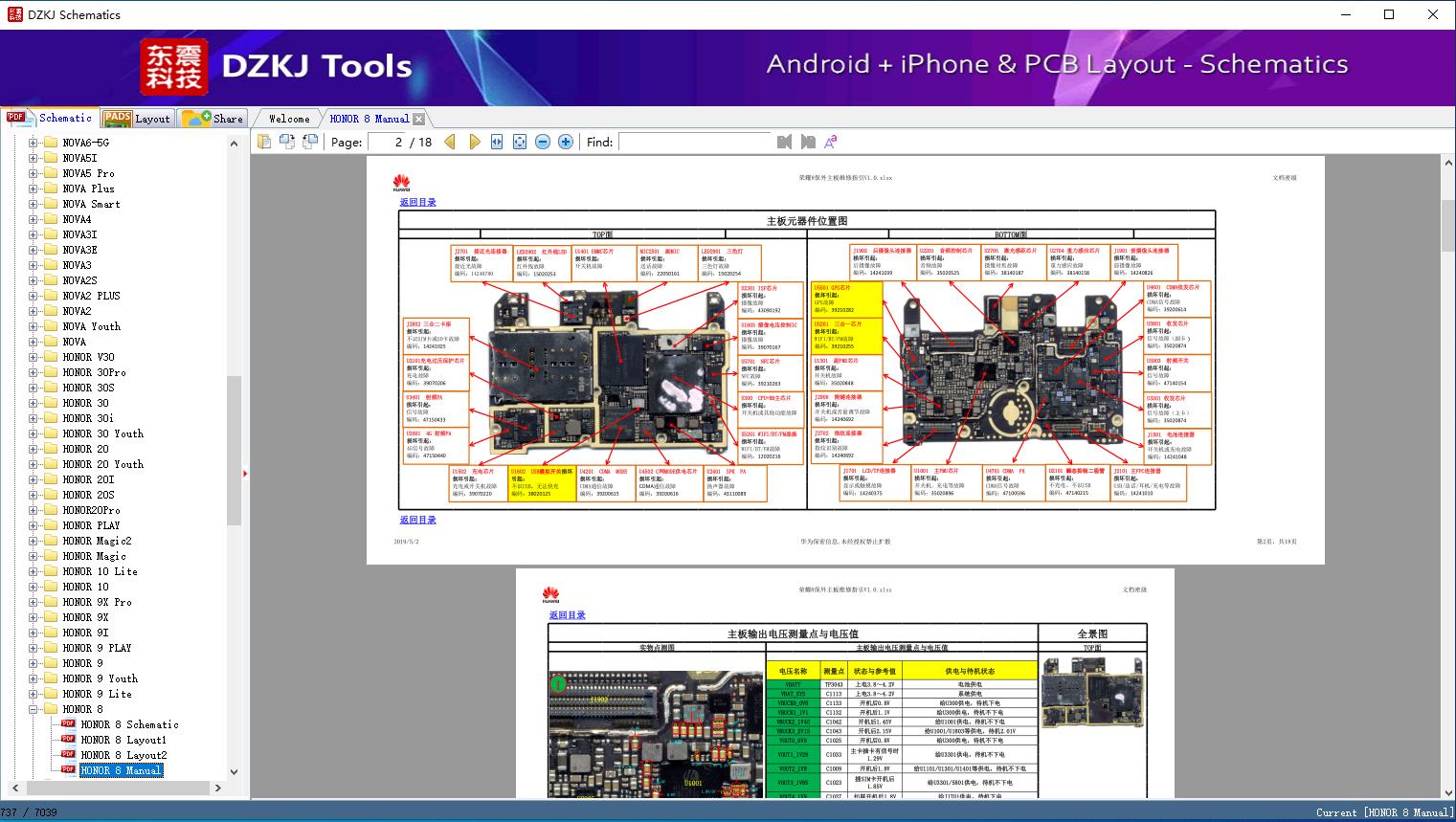
Task: Click the fit-to-page icon
Action: [x=520, y=142]
